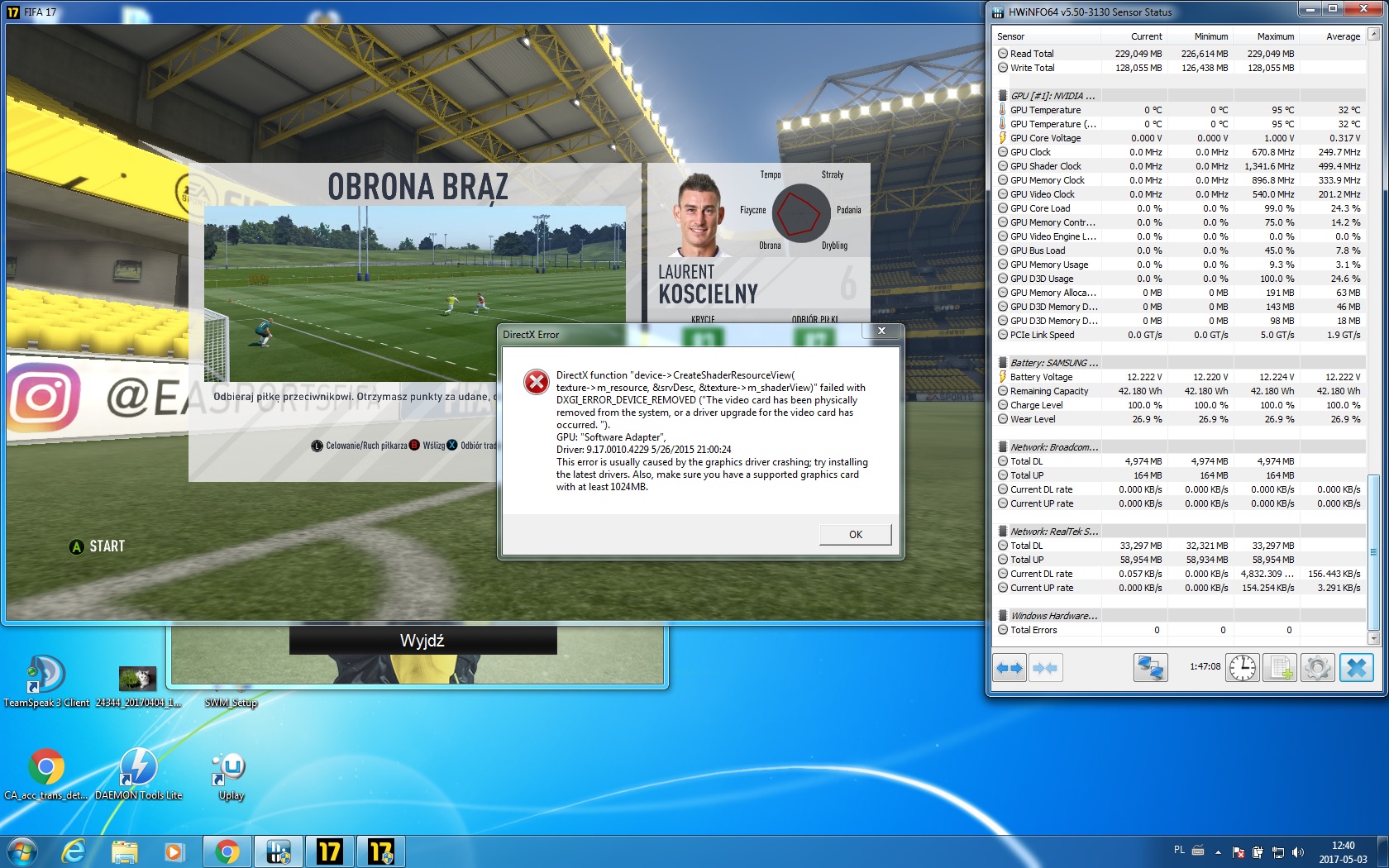
Task: Click HWiNFO collapse arrows button
Action: 1045,668
